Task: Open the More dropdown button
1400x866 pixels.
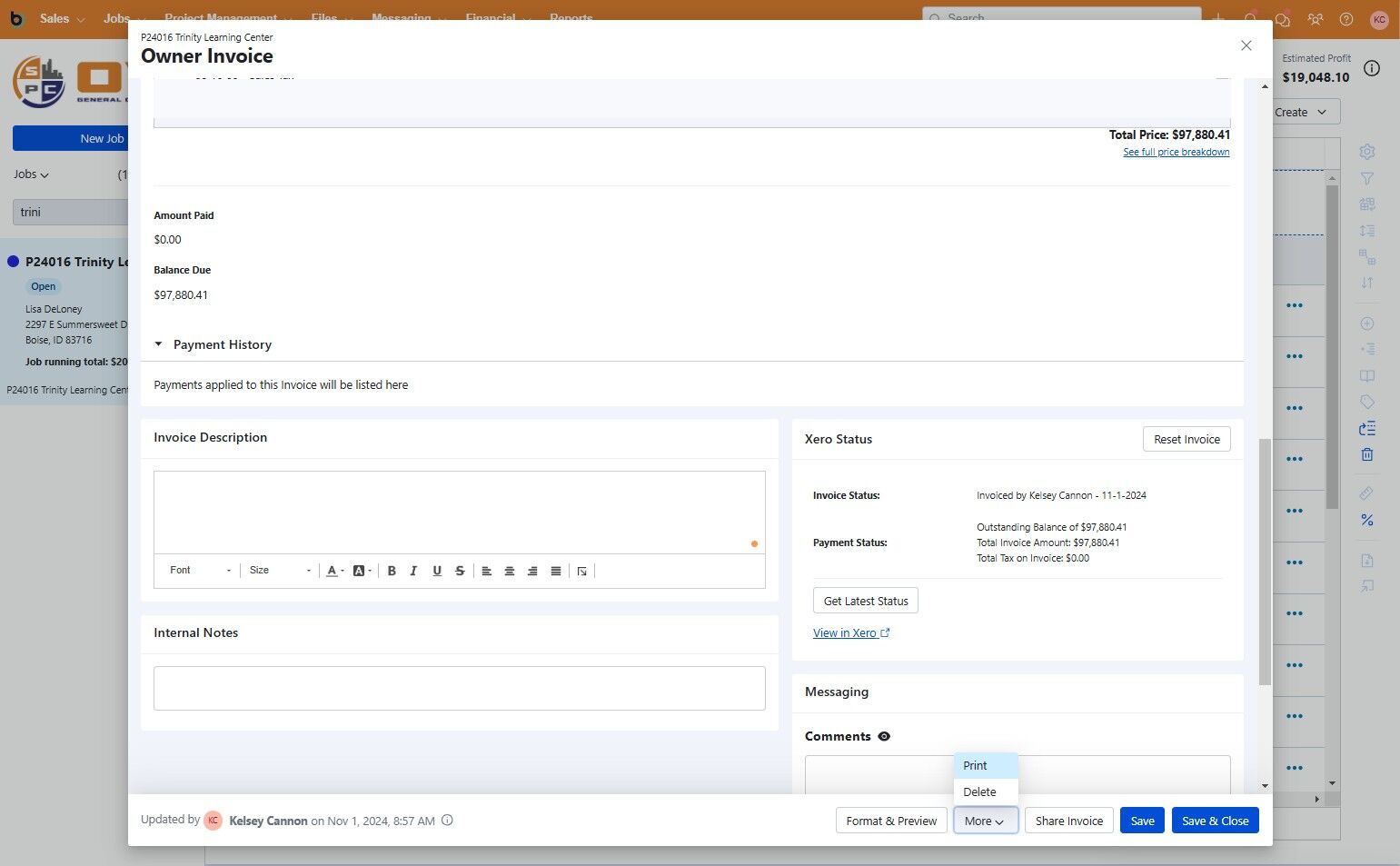Action: (x=985, y=821)
